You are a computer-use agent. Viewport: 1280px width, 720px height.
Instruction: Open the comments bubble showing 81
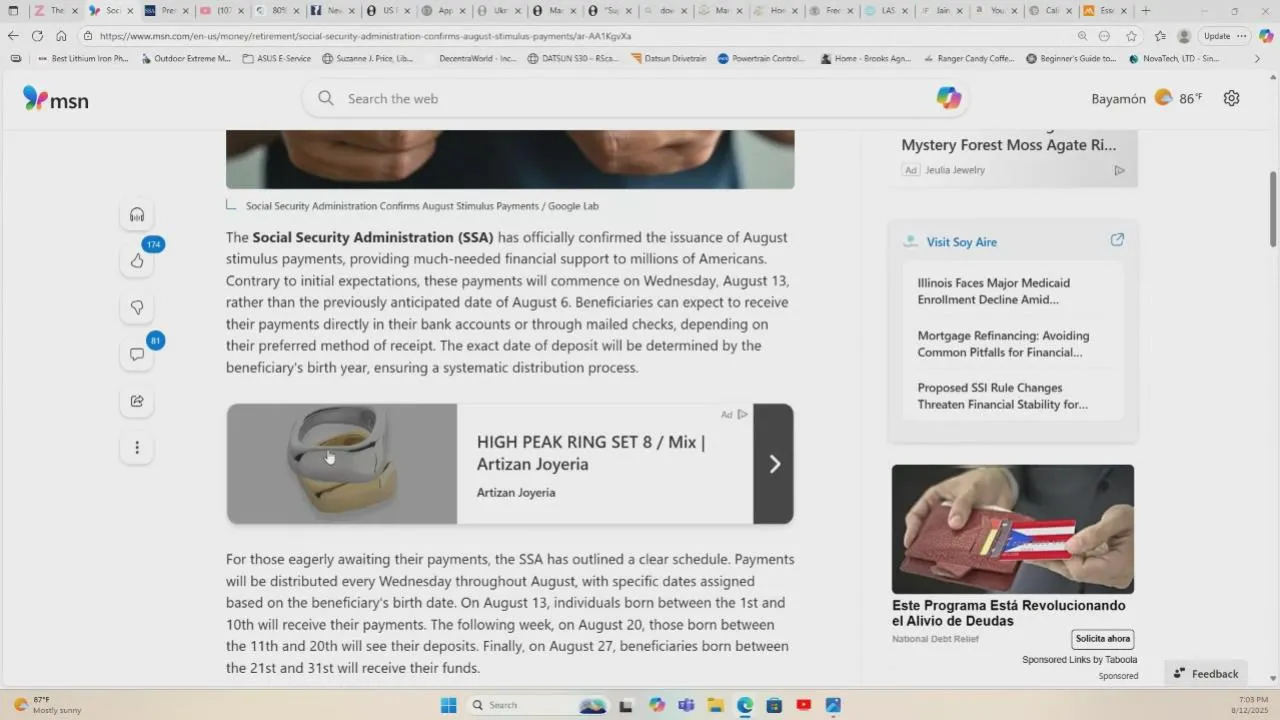(137, 354)
